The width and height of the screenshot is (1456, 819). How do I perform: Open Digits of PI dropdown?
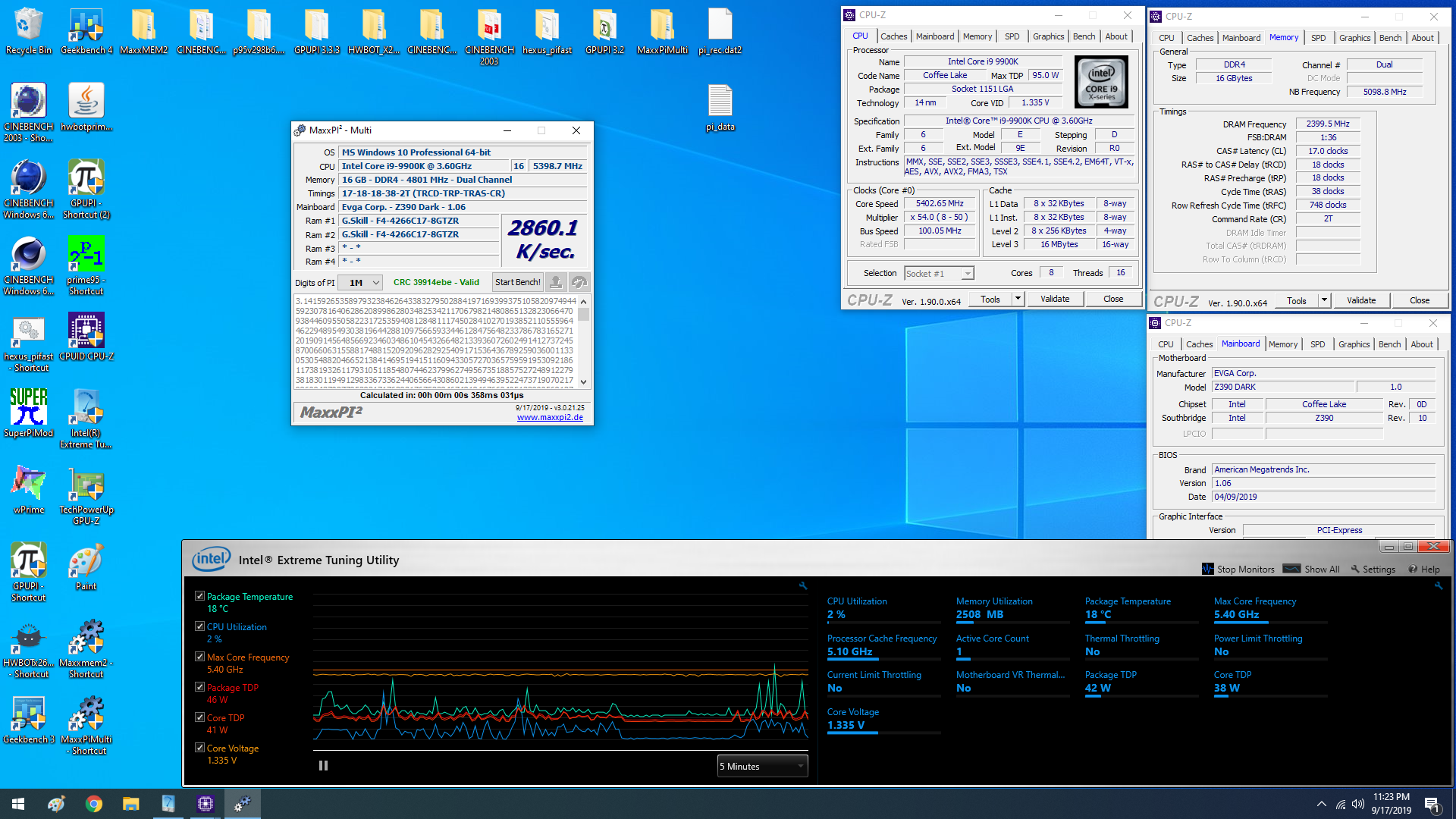[x=360, y=282]
